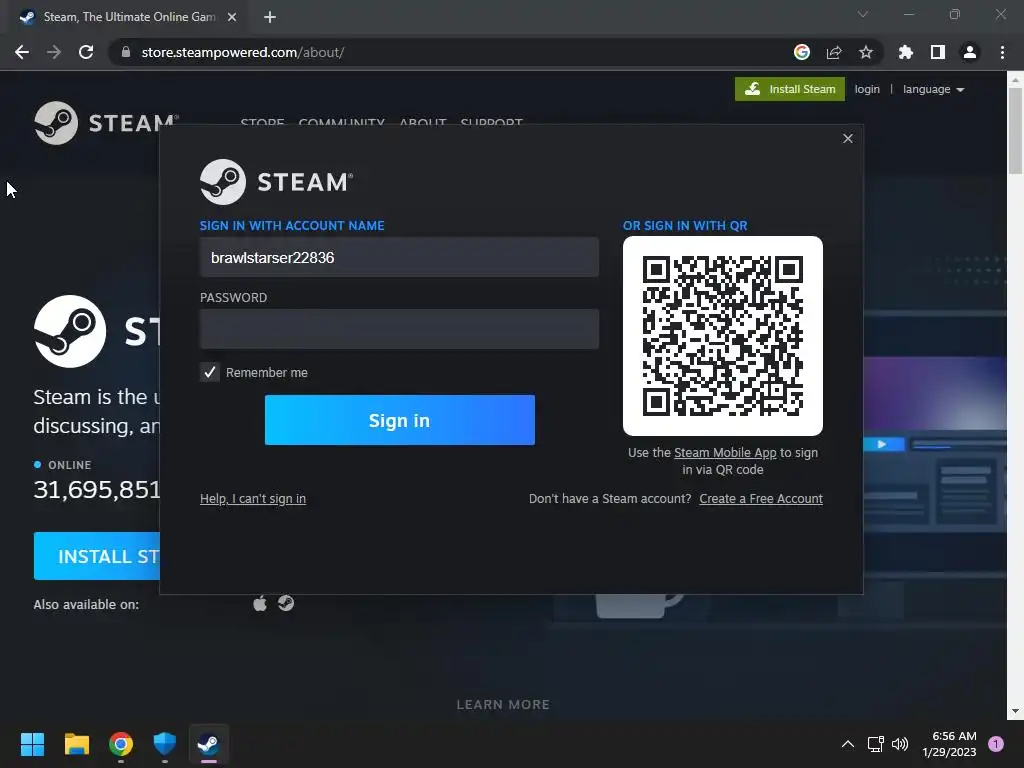Click into the Password field
The height and width of the screenshot is (768, 1024).
pos(399,329)
